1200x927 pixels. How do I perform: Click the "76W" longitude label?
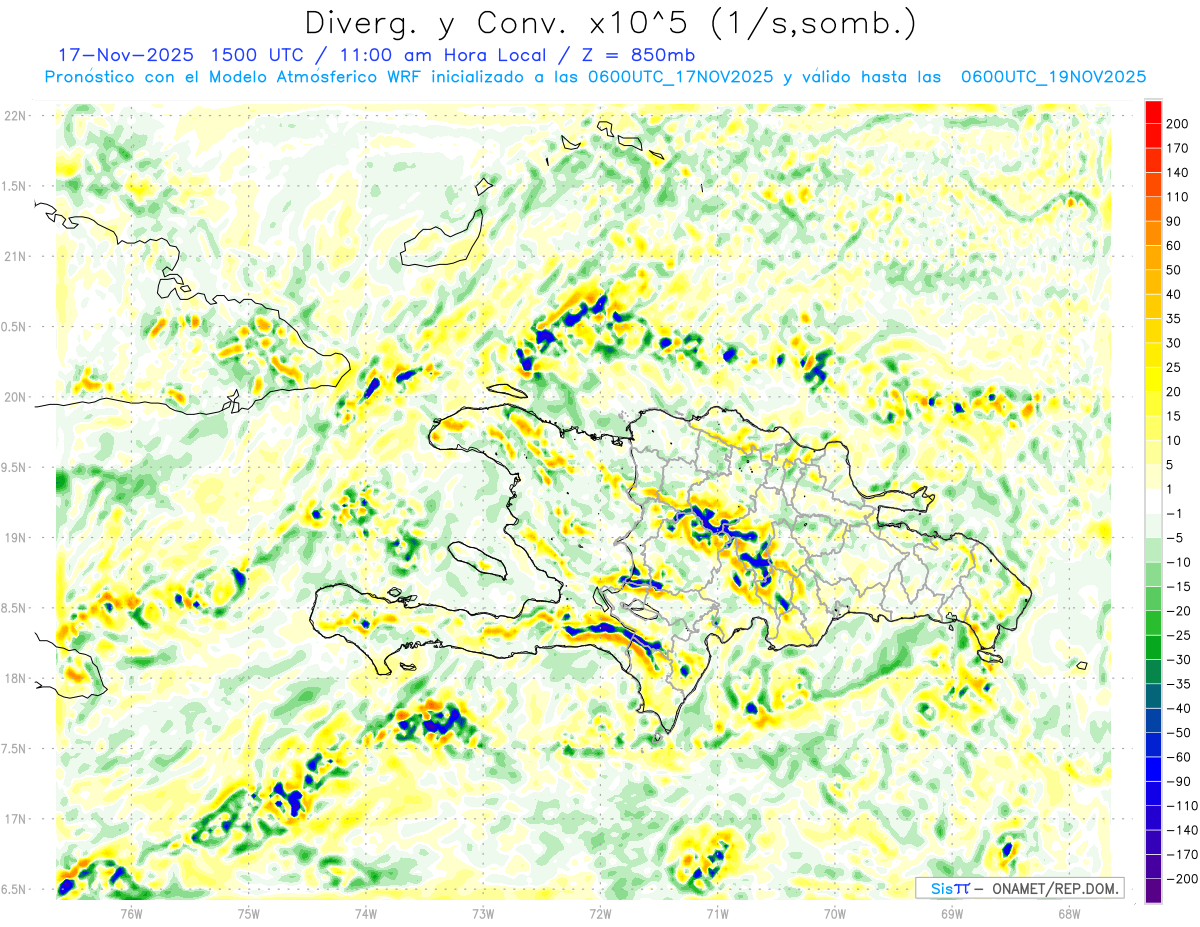pos(132,912)
